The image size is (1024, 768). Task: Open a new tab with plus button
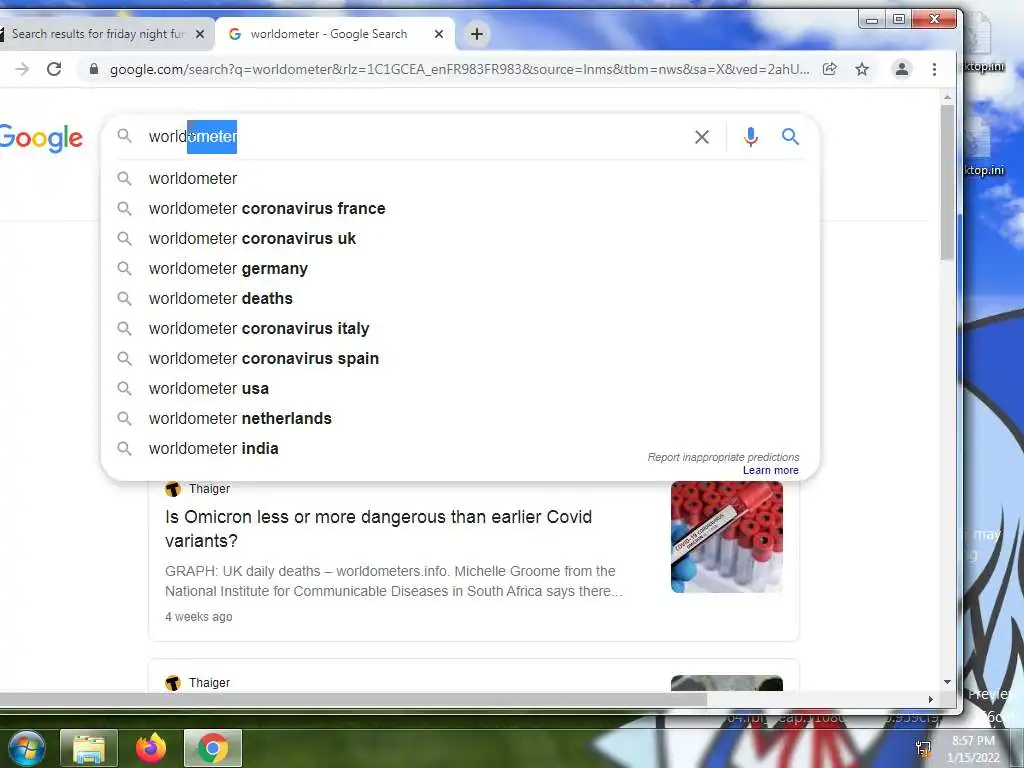click(477, 34)
